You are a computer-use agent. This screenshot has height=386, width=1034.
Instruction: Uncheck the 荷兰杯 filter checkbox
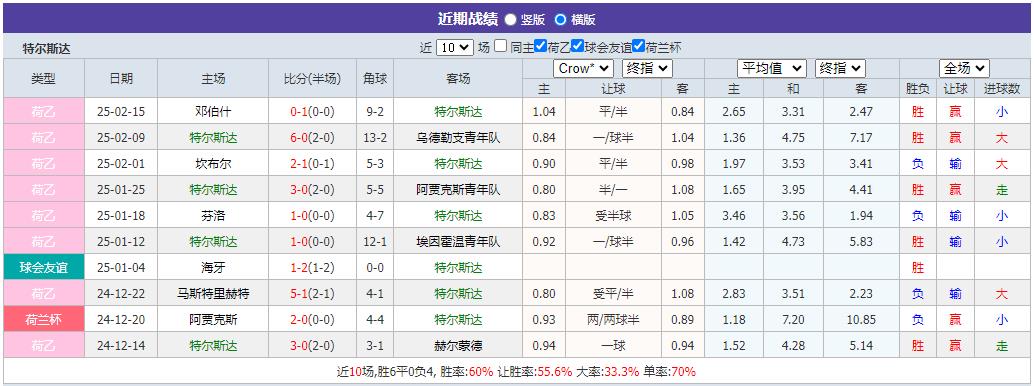point(638,47)
